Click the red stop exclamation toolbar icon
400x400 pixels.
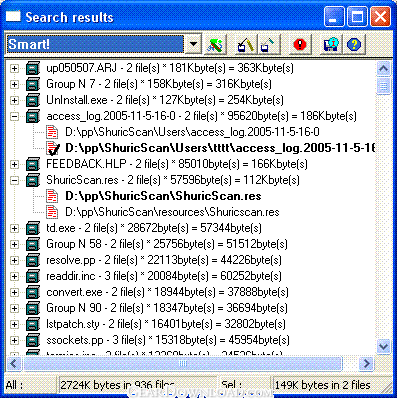(x=299, y=45)
